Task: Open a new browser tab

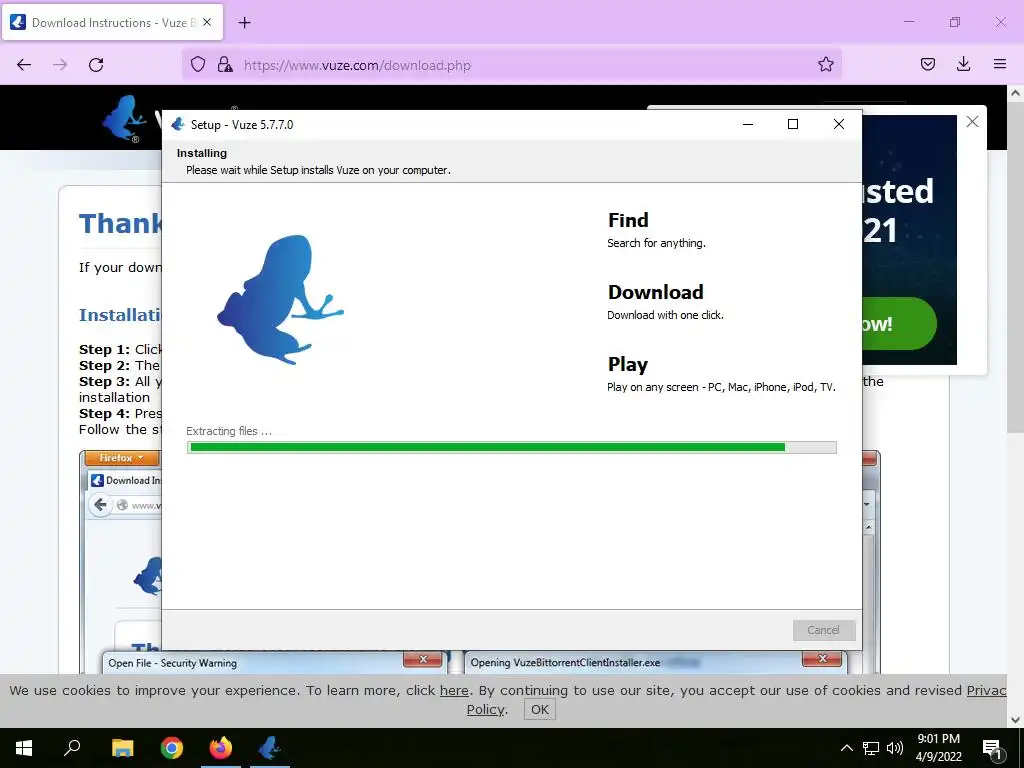Action: (x=244, y=23)
